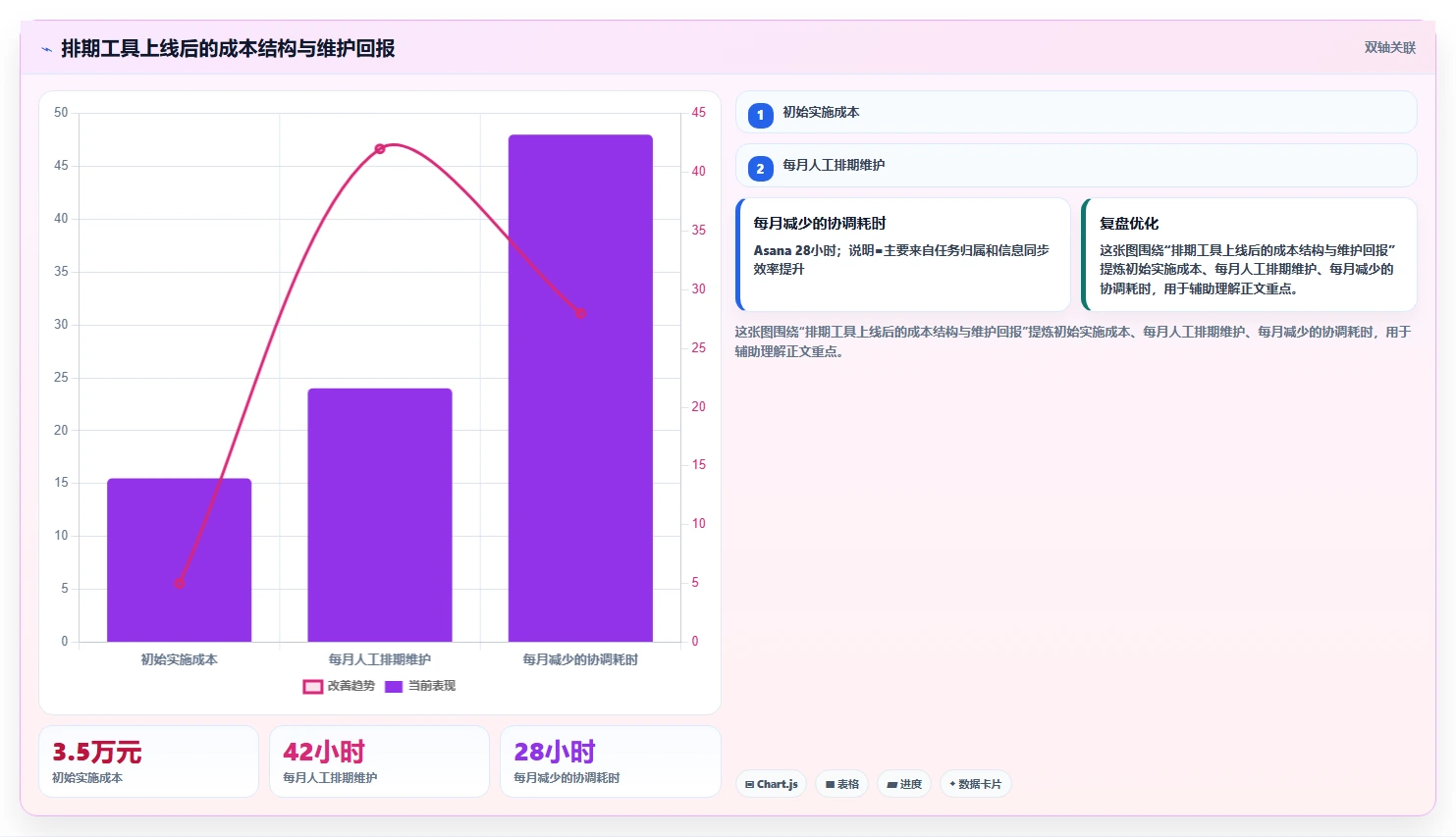
Task: Click the left axis value 50
Action: [61, 113]
